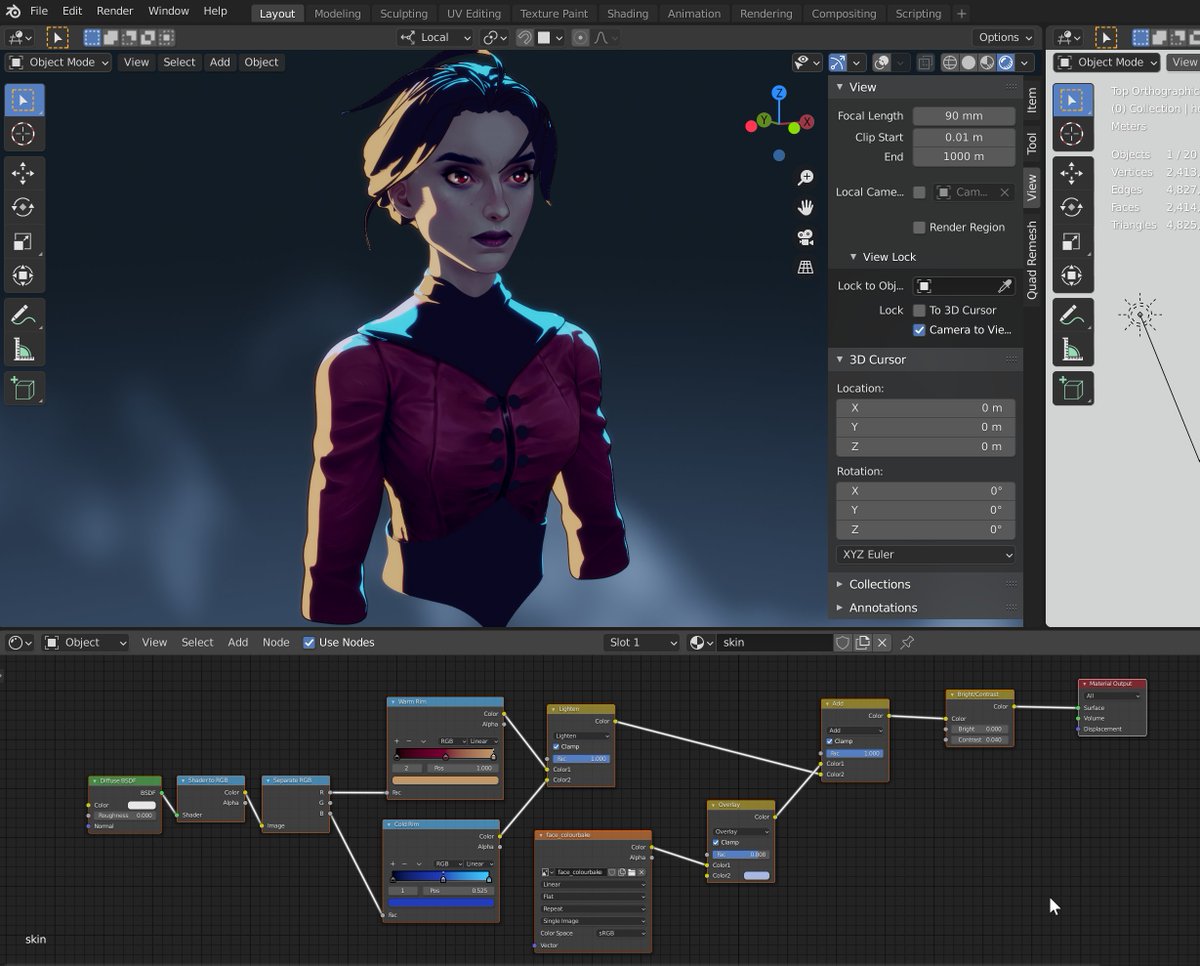The image size is (1200, 966).
Task: Open the Add menu in node editor
Action: tap(237, 642)
